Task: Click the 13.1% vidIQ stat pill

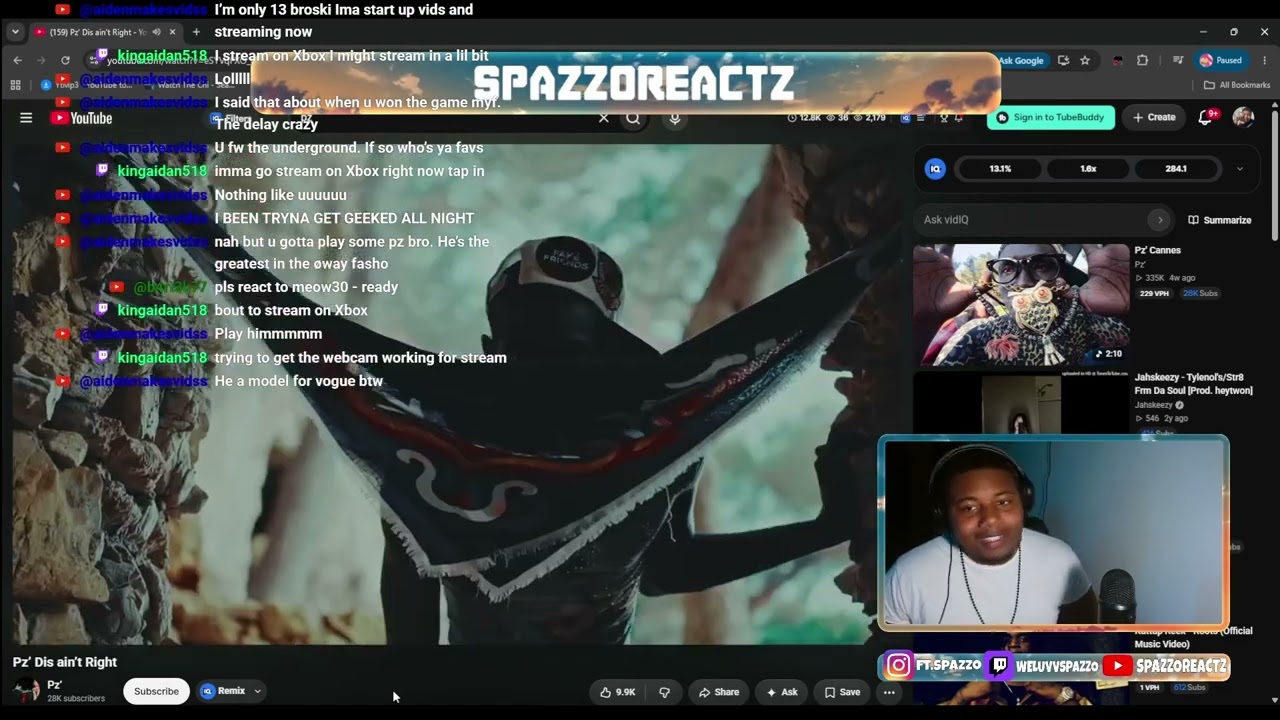Action: coord(1001,169)
